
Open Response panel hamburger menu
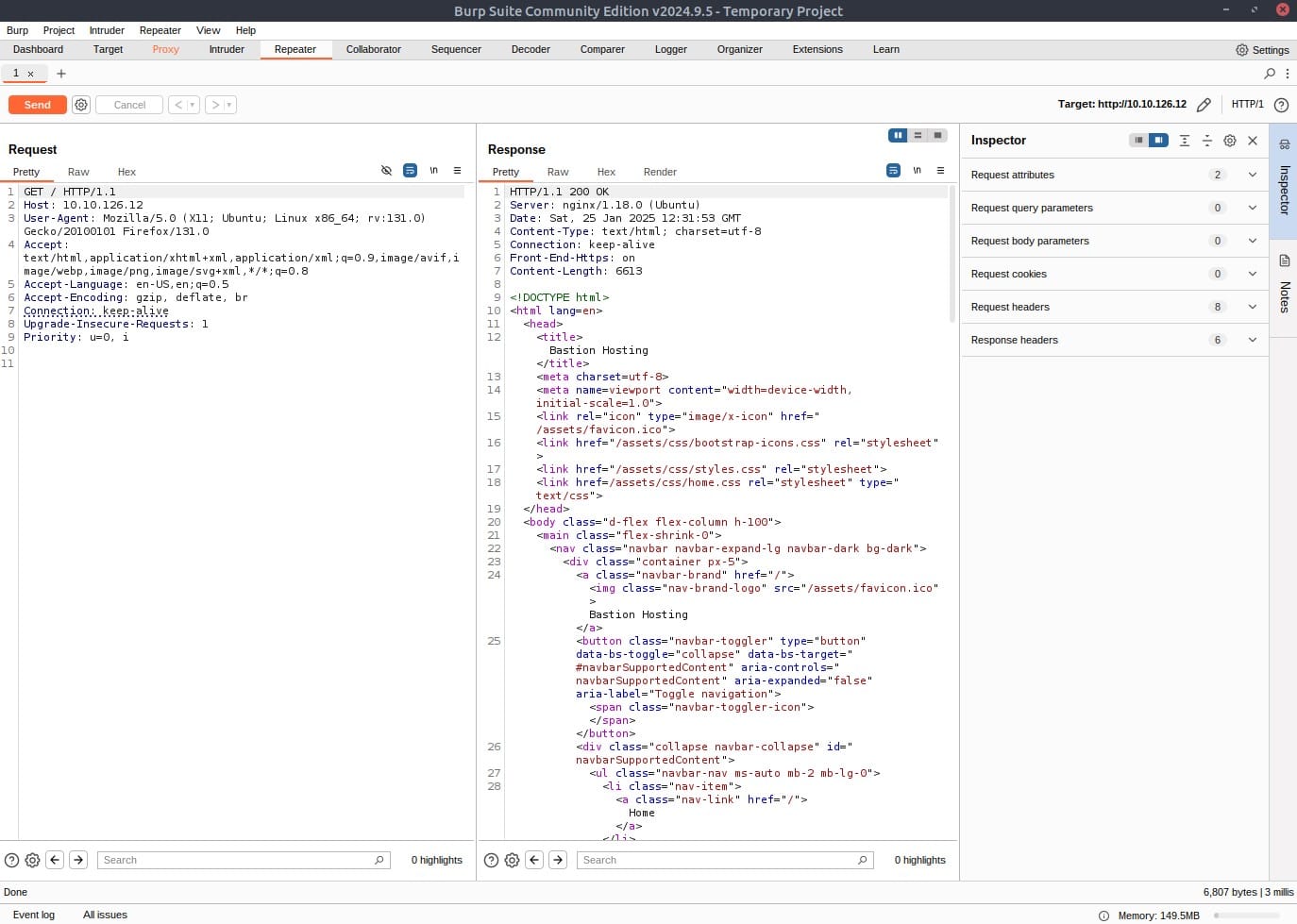pyautogui.click(x=940, y=171)
